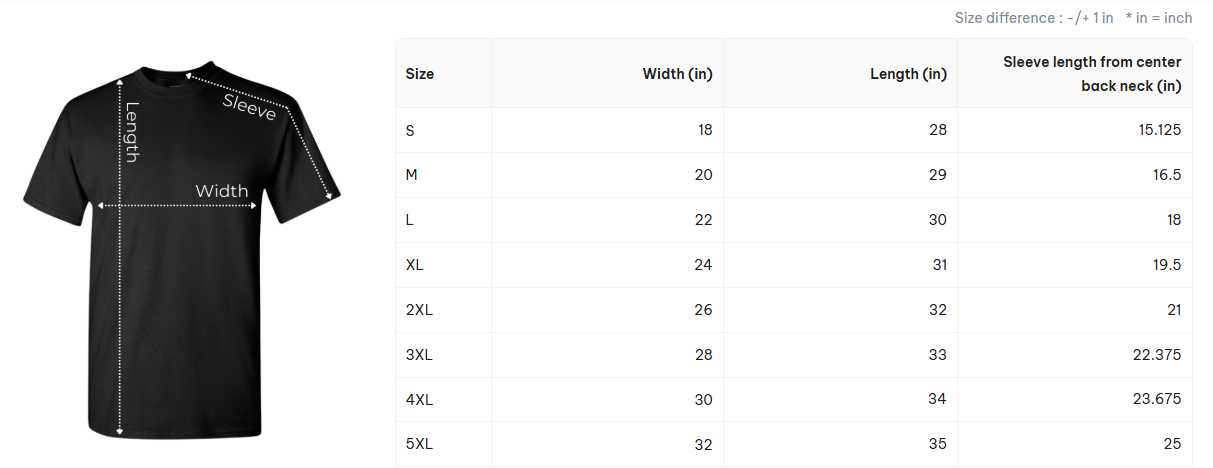The height and width of the screenshot is (468, 1213).
Task: Select the 4XL size row label
Action: (x=419, y=400)
